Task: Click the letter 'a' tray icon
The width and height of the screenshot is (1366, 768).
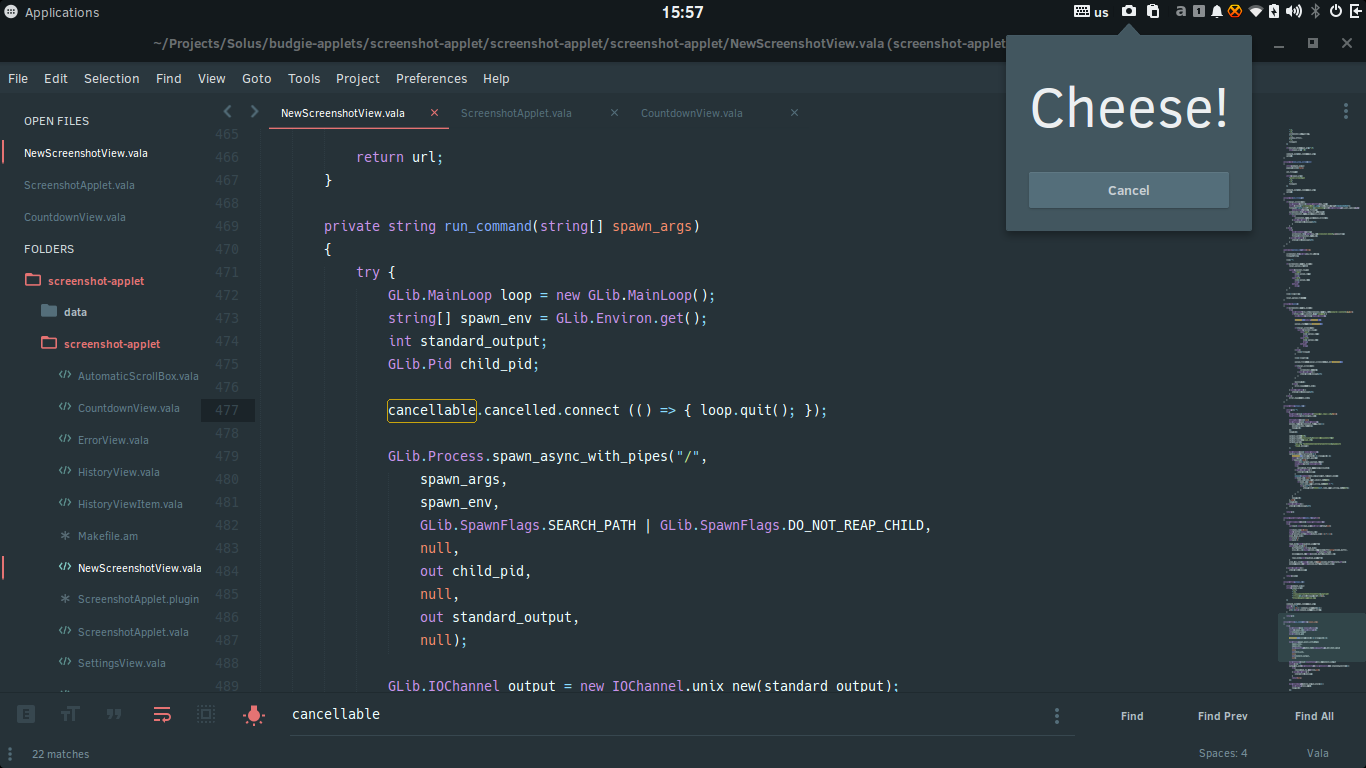Action: pos(1181,12)
